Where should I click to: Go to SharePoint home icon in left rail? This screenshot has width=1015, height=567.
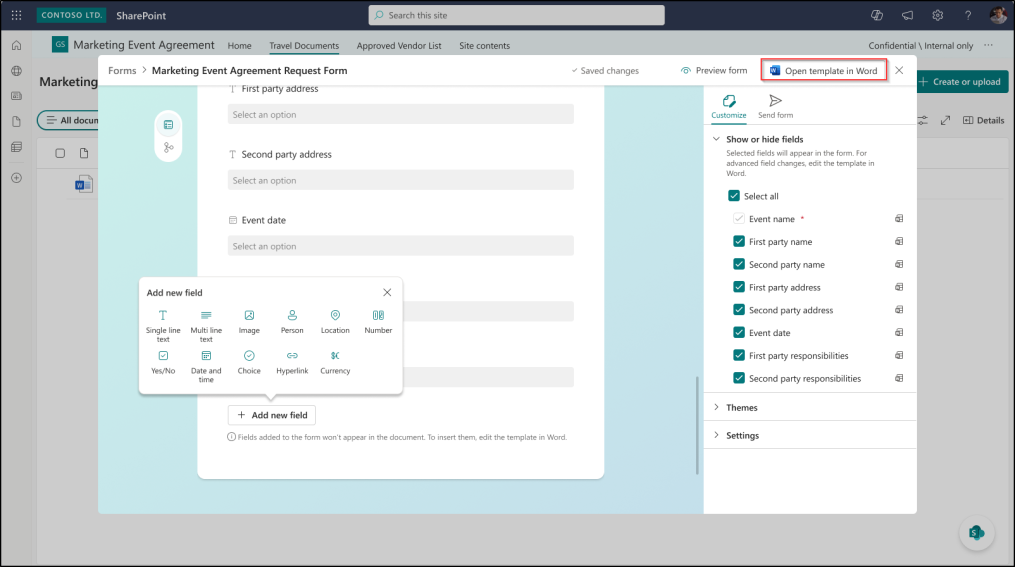pyautogui.click(x=17, y=45)
